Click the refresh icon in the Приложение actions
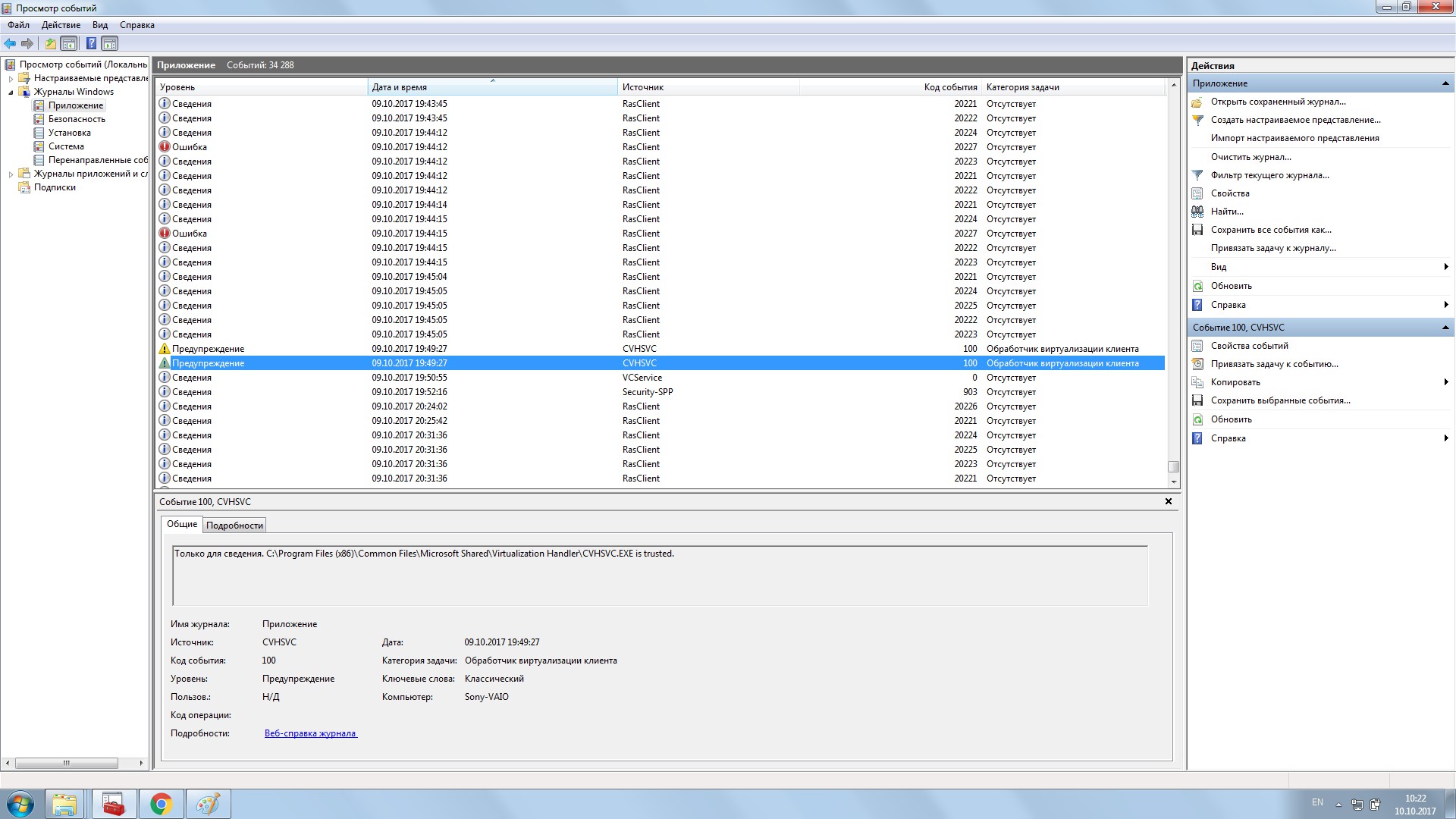Screen dimensions: 1456x819 point(1197,286)
